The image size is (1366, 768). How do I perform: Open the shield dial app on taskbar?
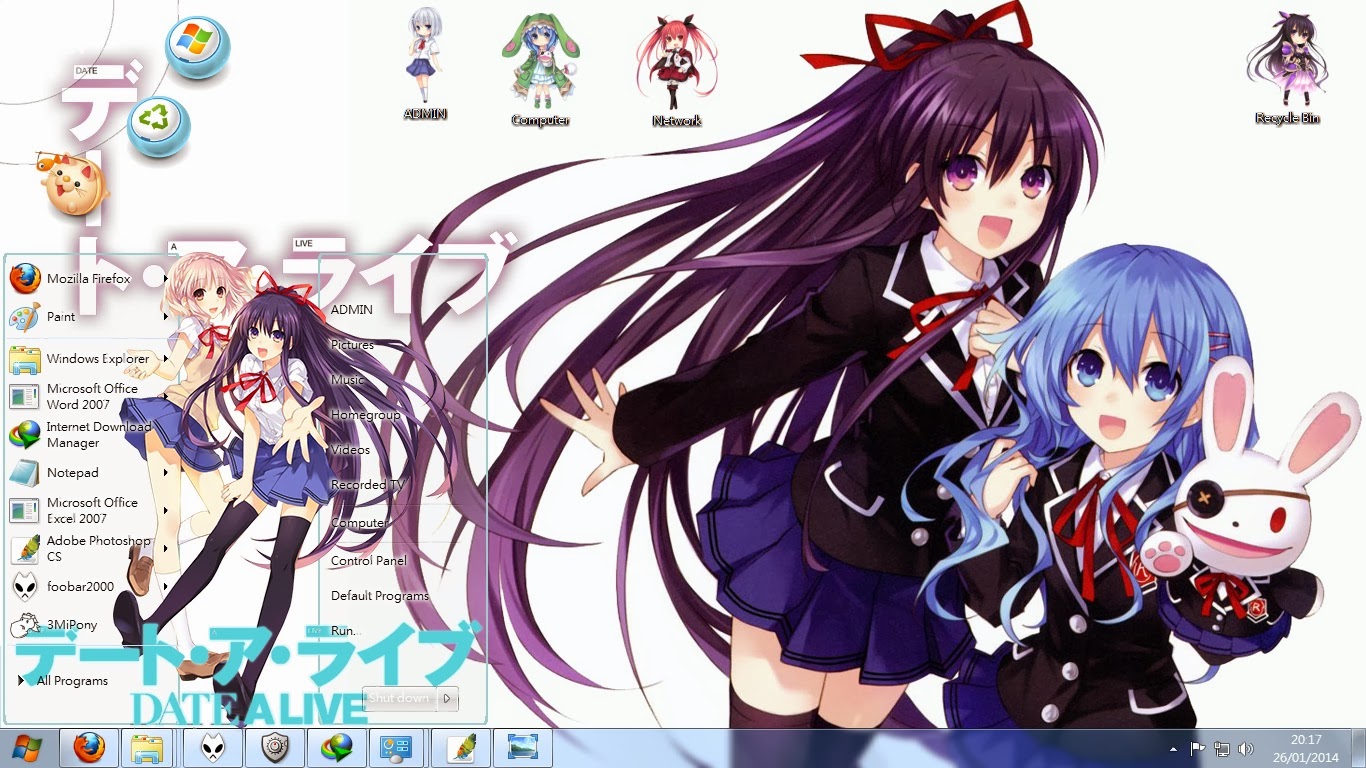(x=275, y=748)
